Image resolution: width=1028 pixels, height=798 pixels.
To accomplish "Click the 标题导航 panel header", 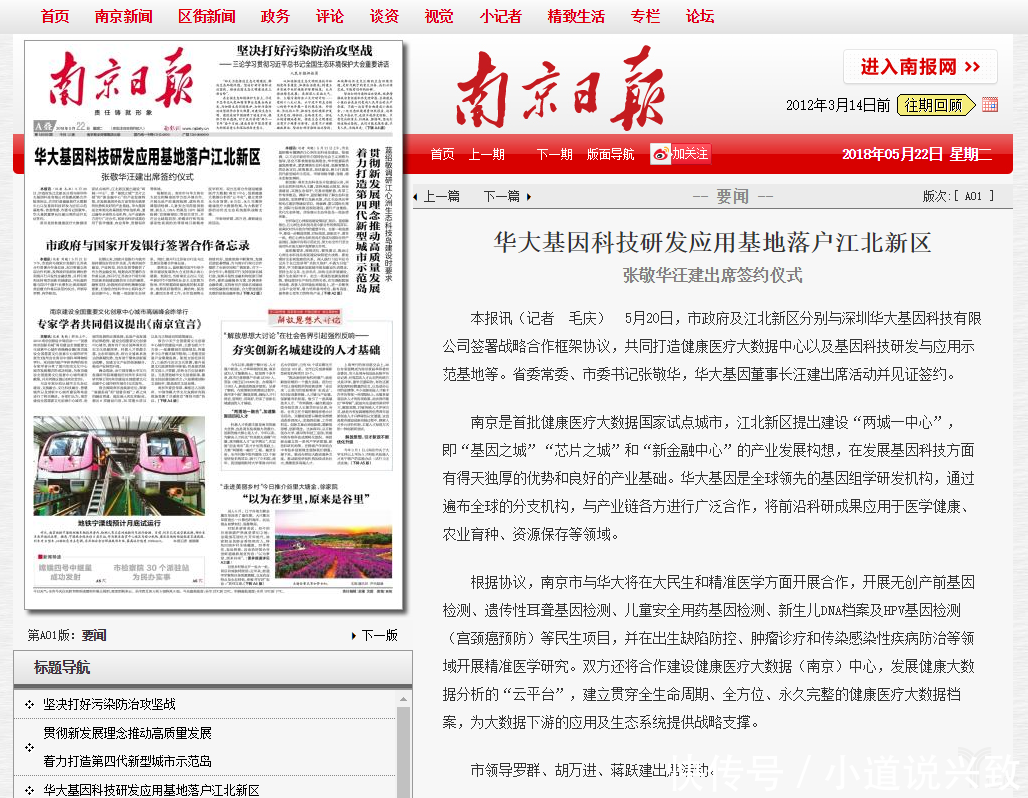I will click(213, 668).
